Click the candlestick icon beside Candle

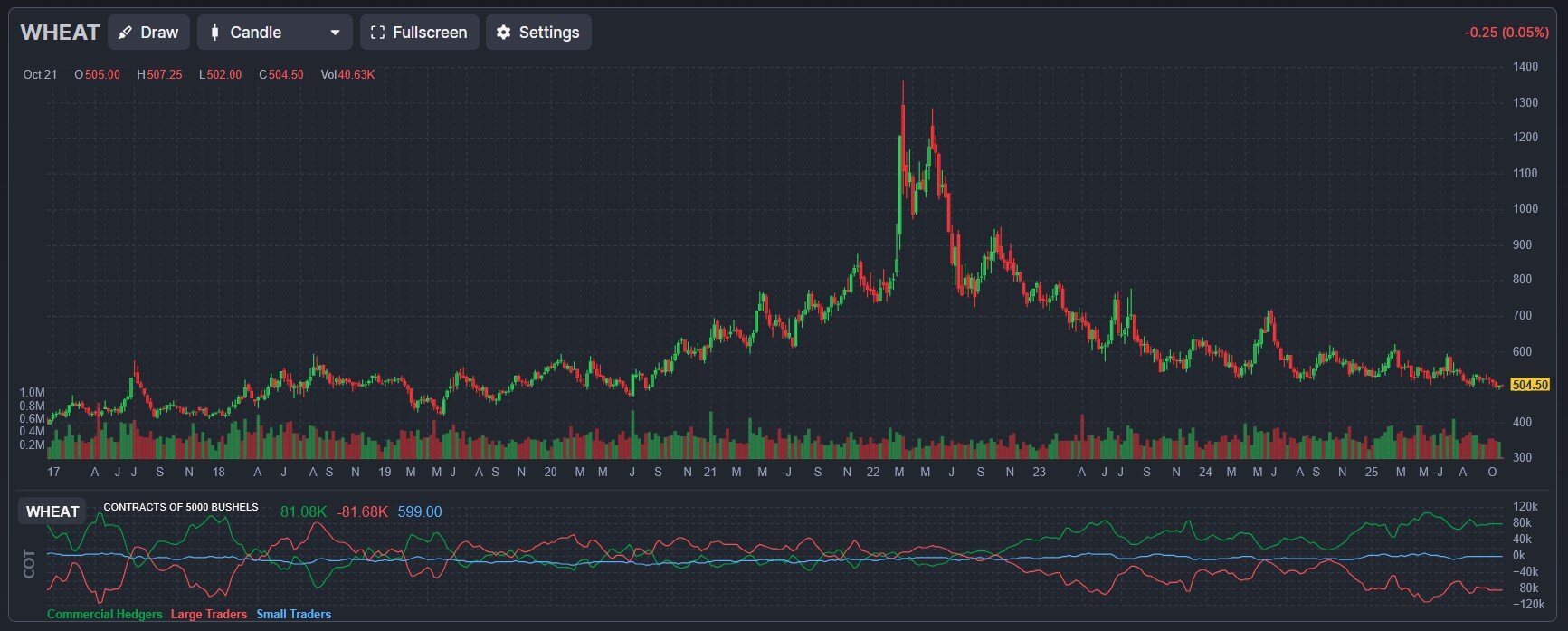(214, 33)
